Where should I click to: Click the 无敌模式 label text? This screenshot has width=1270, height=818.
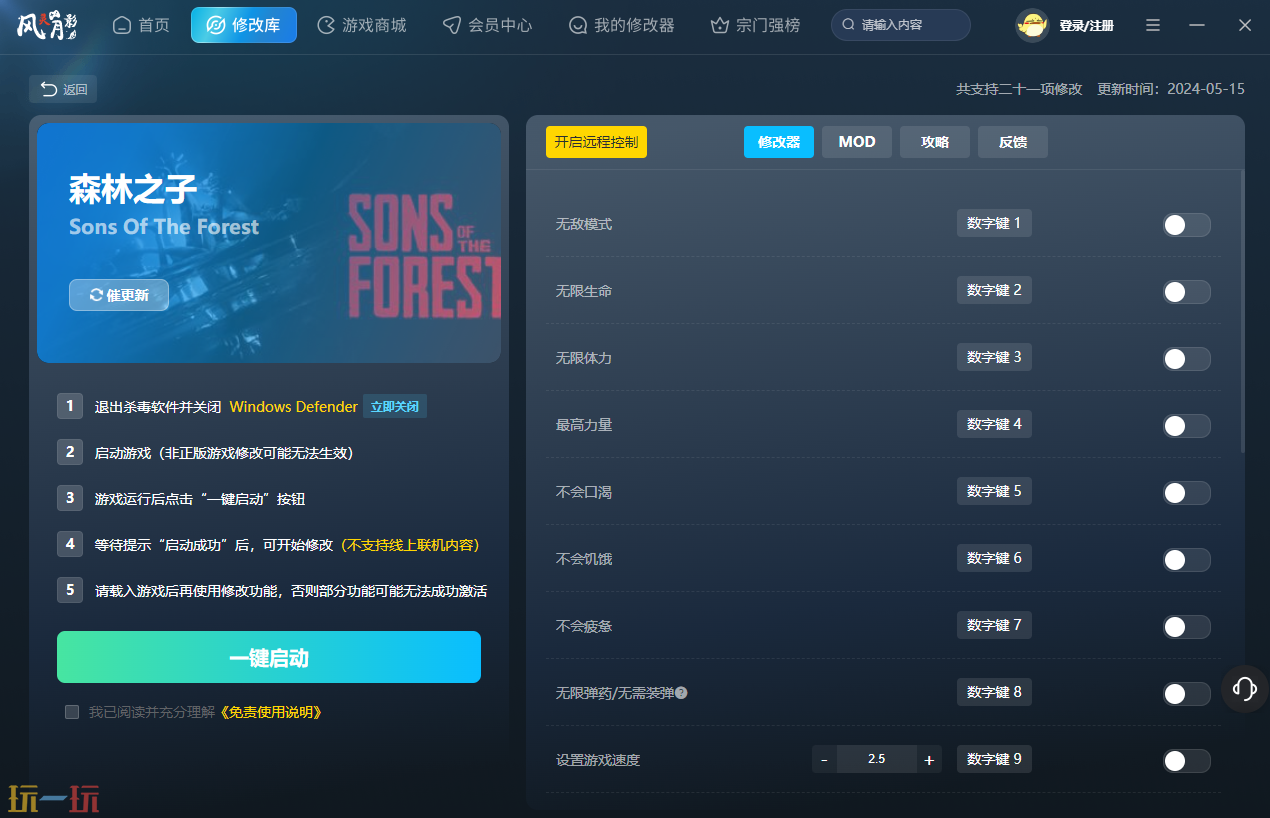584,224
